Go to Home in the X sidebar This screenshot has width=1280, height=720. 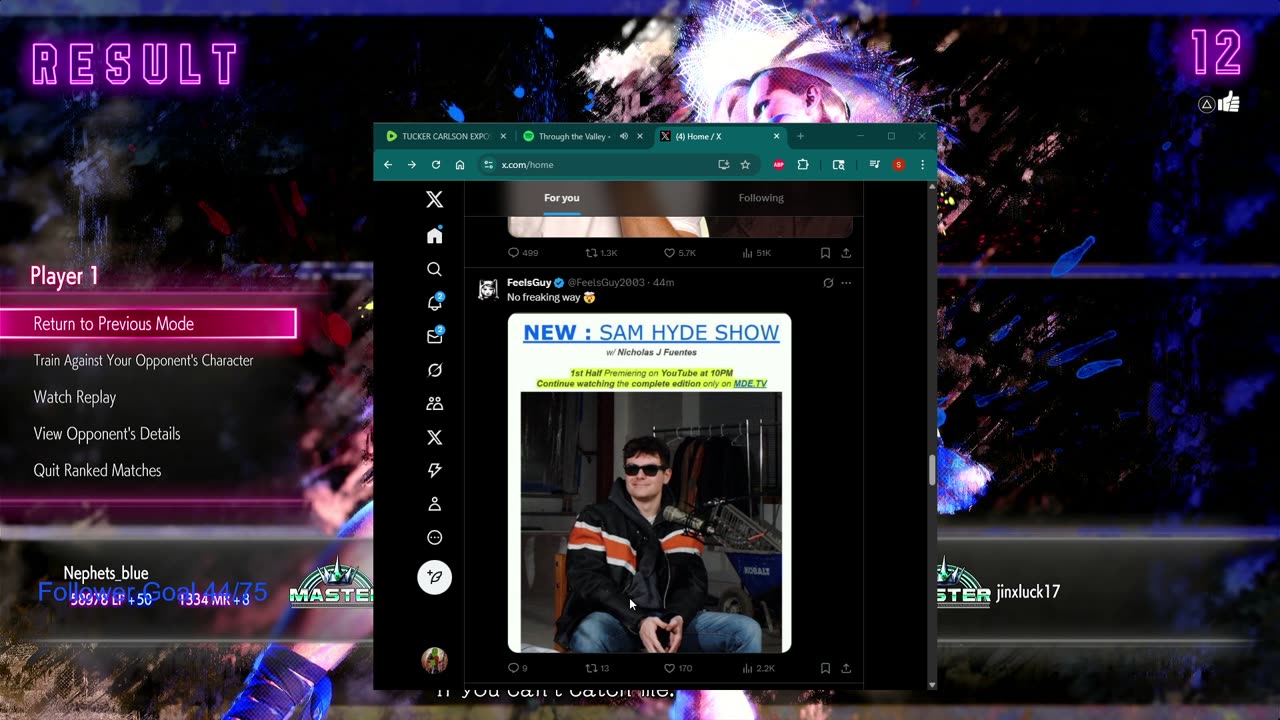(434, 235)
